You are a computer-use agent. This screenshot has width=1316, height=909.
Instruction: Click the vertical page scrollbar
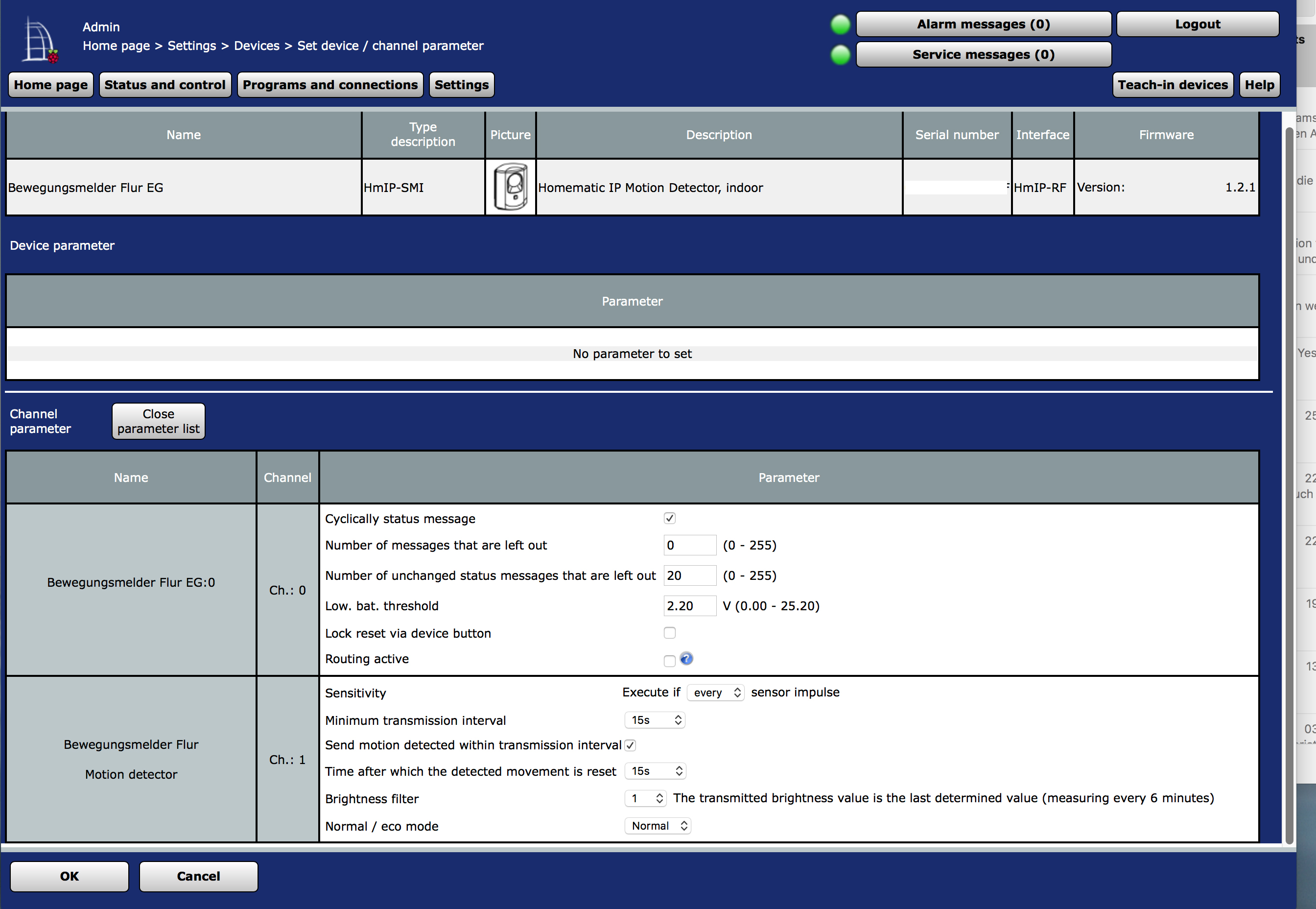(x=1289, y=484)
